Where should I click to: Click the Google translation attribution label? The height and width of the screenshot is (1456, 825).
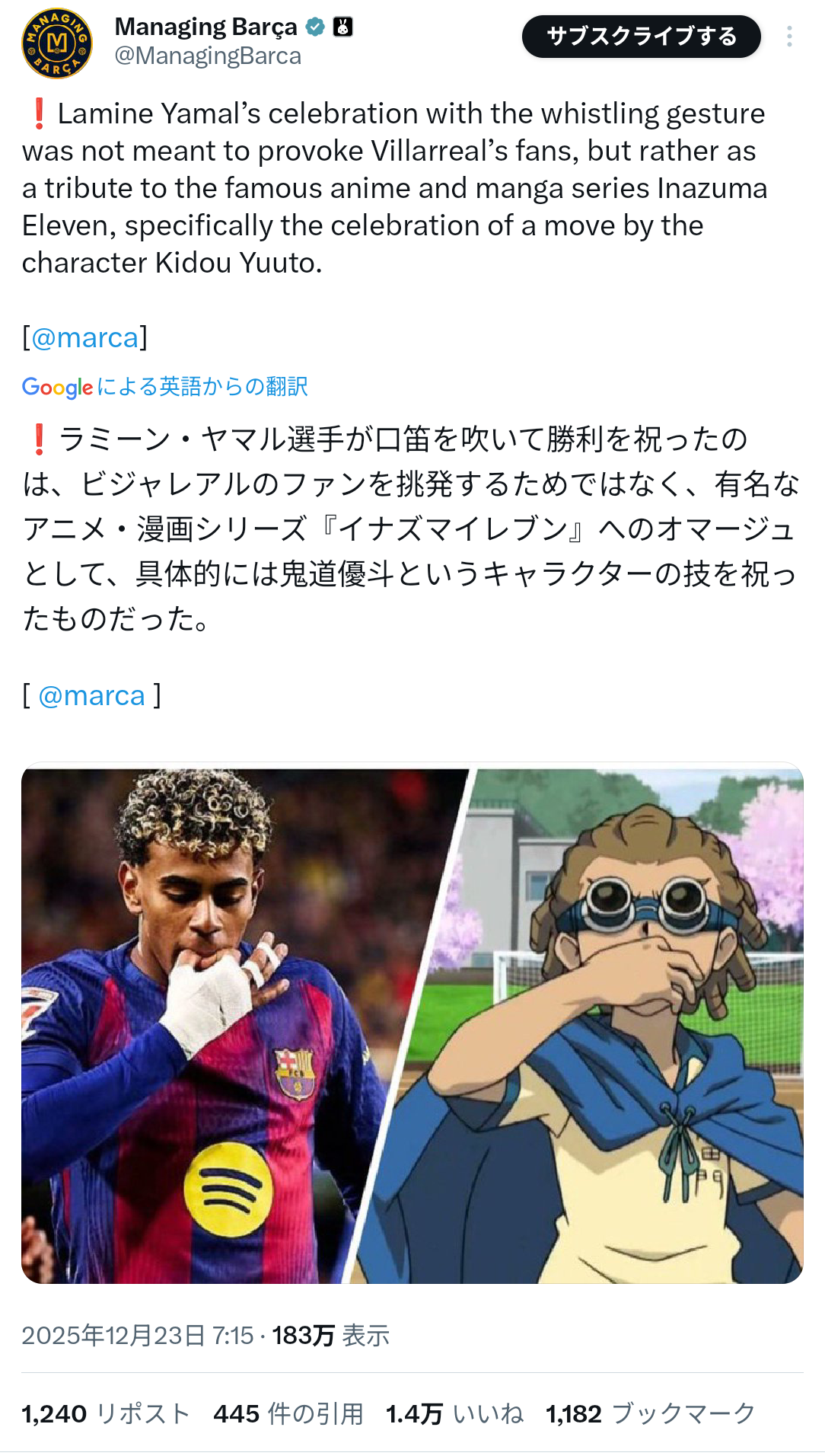[x=165, y=387]
